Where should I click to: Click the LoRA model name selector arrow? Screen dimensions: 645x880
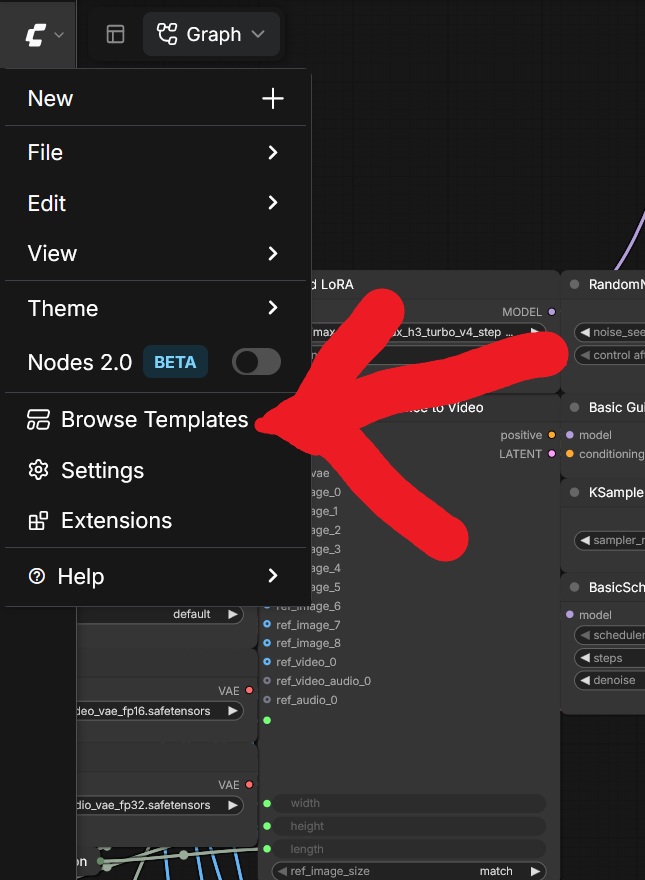[535, 332]
